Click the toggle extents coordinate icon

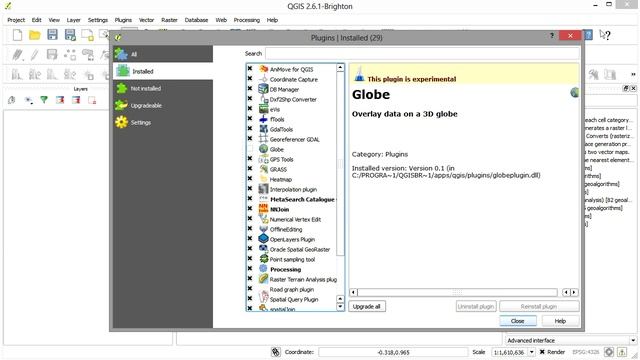coord(276,352)
